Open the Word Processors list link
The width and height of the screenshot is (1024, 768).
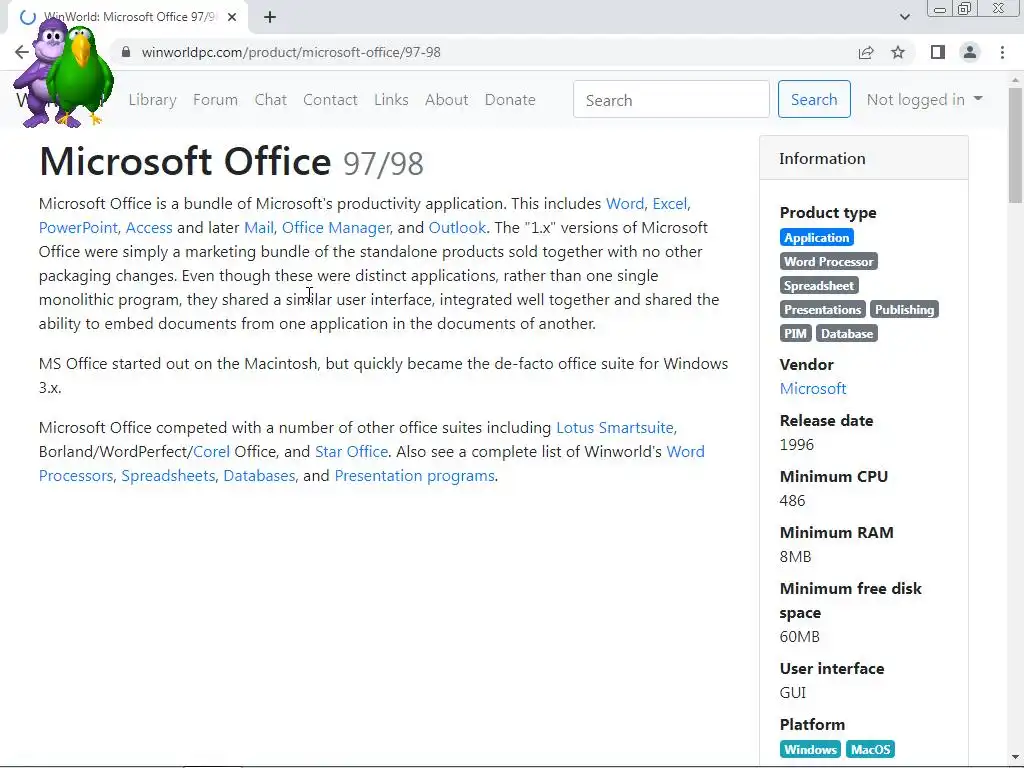[x=686, y=452]
